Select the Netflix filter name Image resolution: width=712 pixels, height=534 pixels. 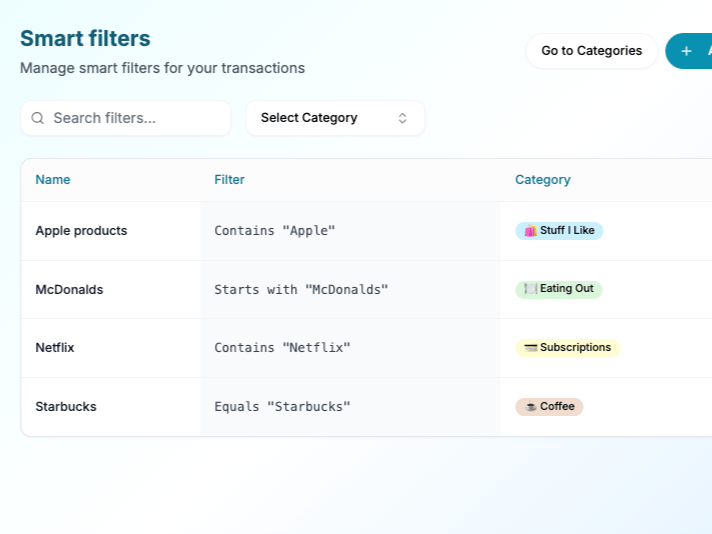[x=54, y=348]
